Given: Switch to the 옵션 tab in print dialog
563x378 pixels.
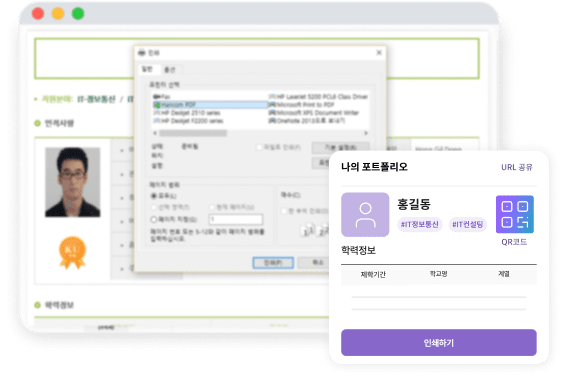Looking at the screenshot, I should tap(169, 70).
